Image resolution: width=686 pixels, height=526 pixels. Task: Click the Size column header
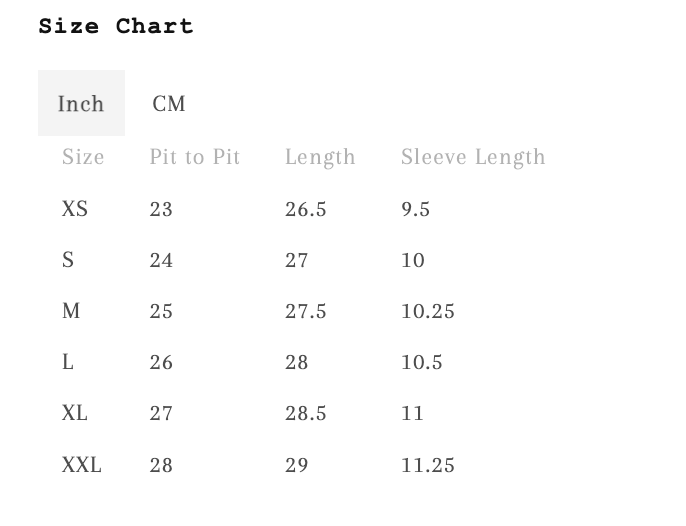click(x=83, y=157)
